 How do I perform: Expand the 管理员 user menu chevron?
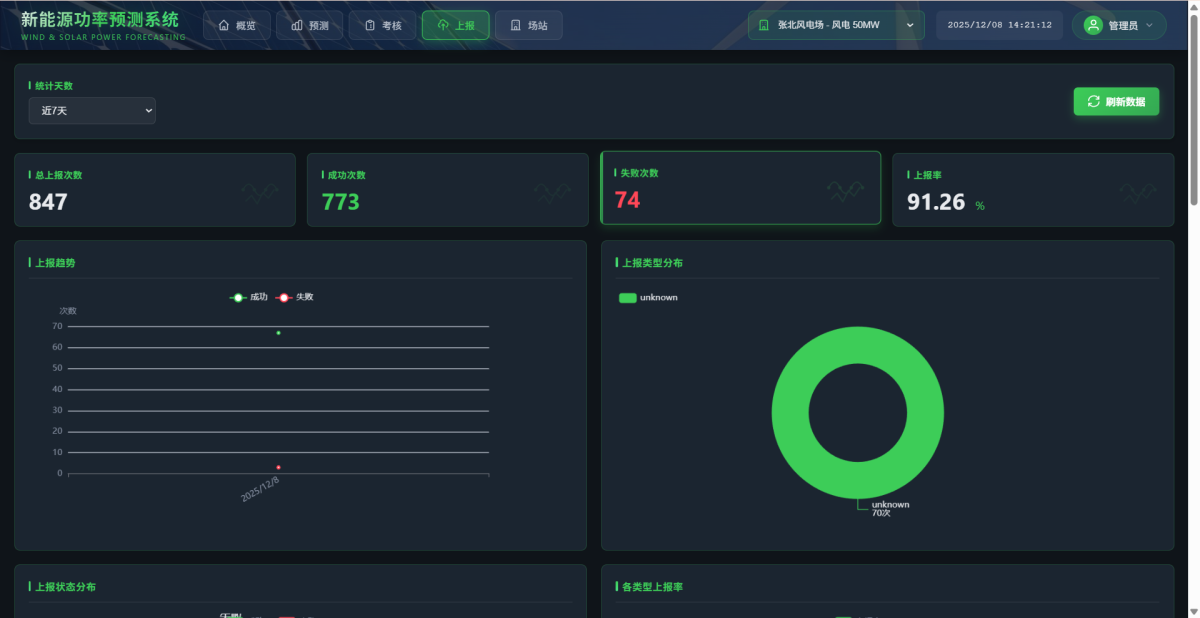(x=1149, y=25)
